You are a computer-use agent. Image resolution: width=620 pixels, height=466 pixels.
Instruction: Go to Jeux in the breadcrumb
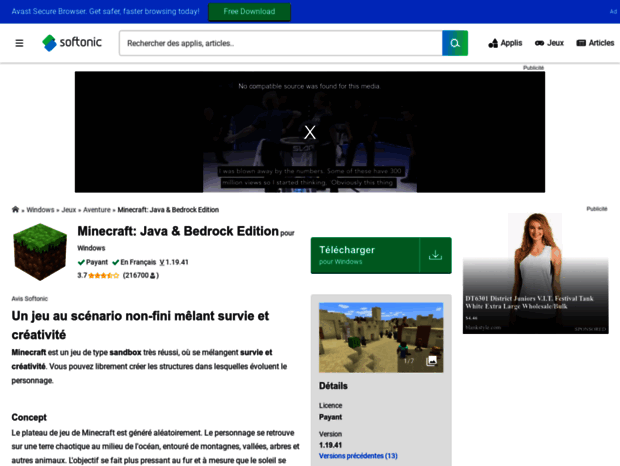click(x=69, y=210)
